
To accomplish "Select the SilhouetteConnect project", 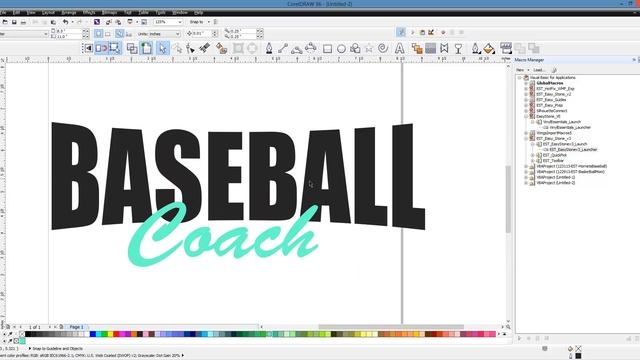I will point(552,111).
